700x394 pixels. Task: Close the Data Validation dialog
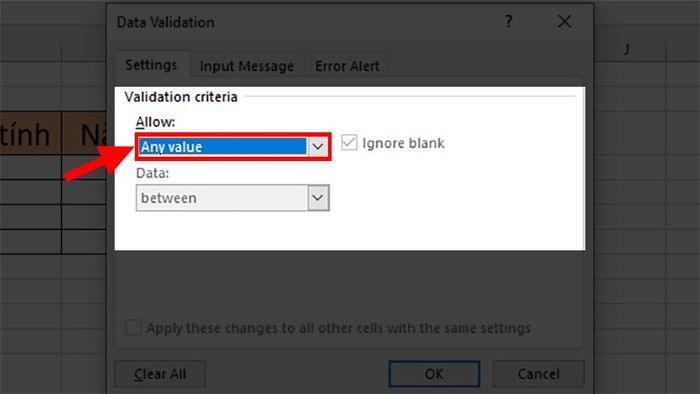click(x=564, y=21)
